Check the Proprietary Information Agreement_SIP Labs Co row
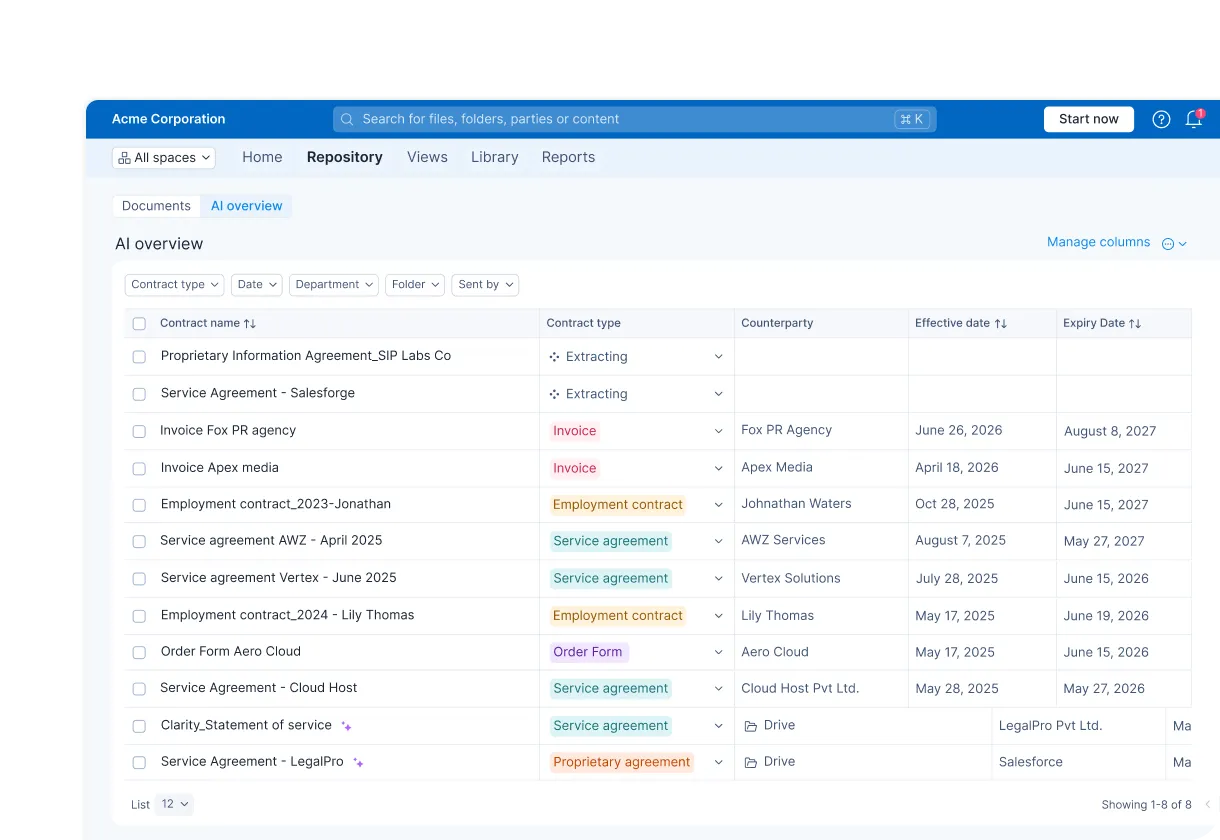The width and height of the screenshot is (1220, 840). click(x=139, y=357)
